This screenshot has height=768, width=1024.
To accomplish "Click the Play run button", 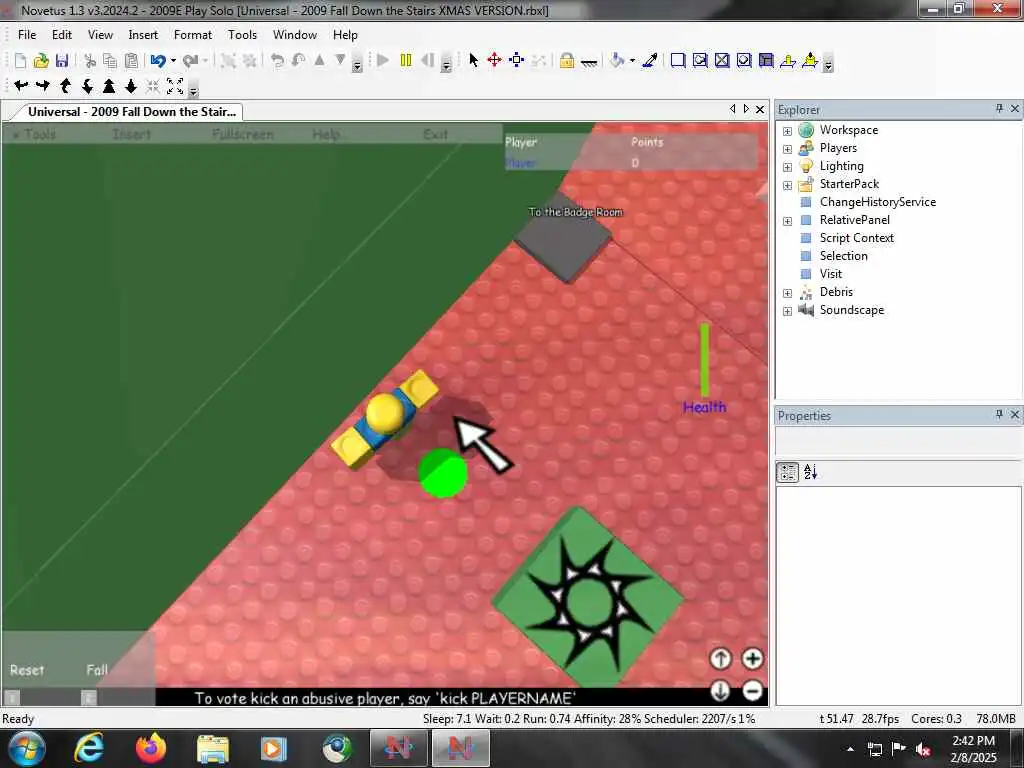I will (x=383, y=61).
